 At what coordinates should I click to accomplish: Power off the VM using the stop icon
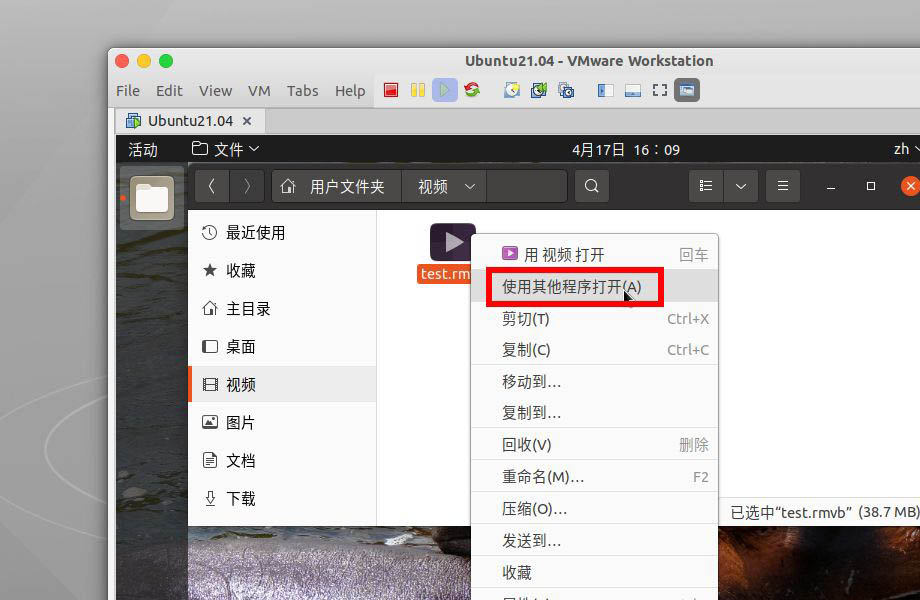click(391, 90)
